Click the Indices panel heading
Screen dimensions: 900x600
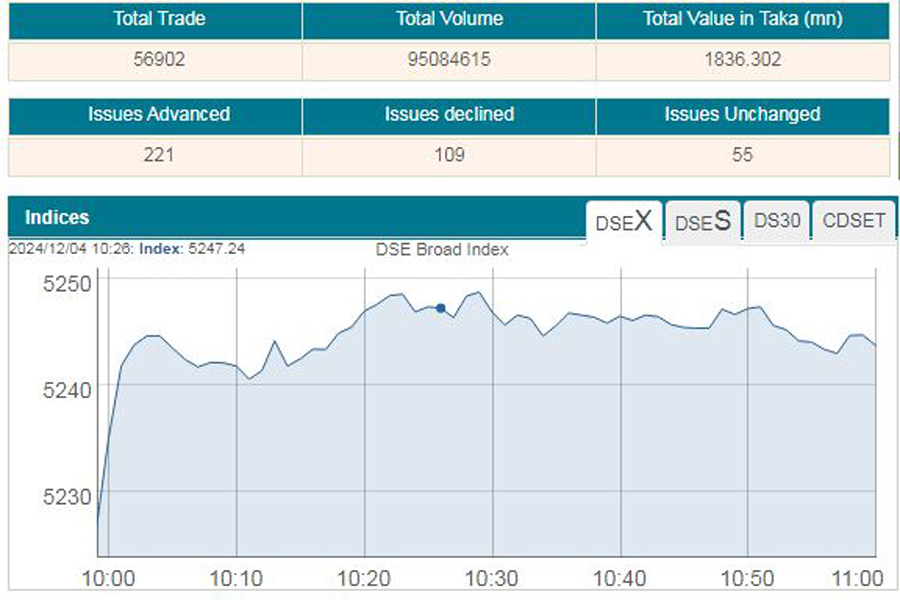57,217
